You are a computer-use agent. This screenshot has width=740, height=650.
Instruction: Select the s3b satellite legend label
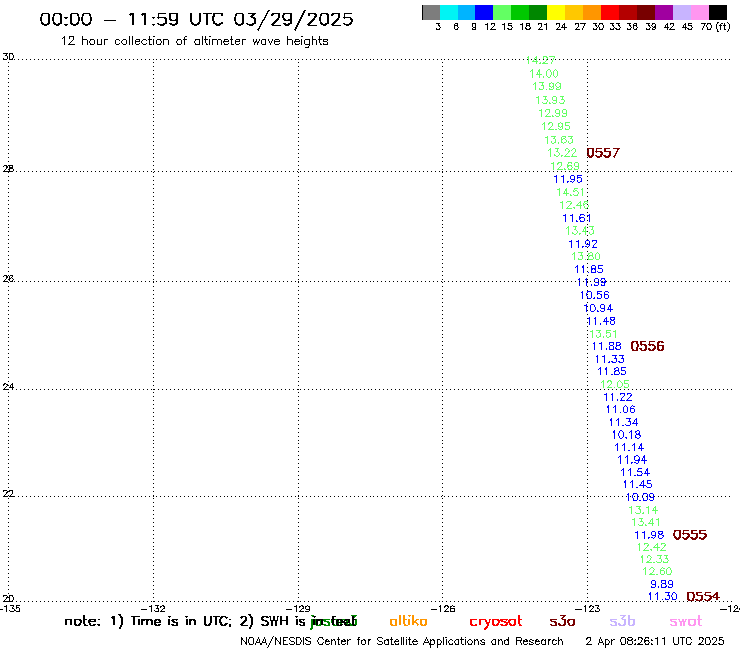pyautogui.click(x=622, y=621)
